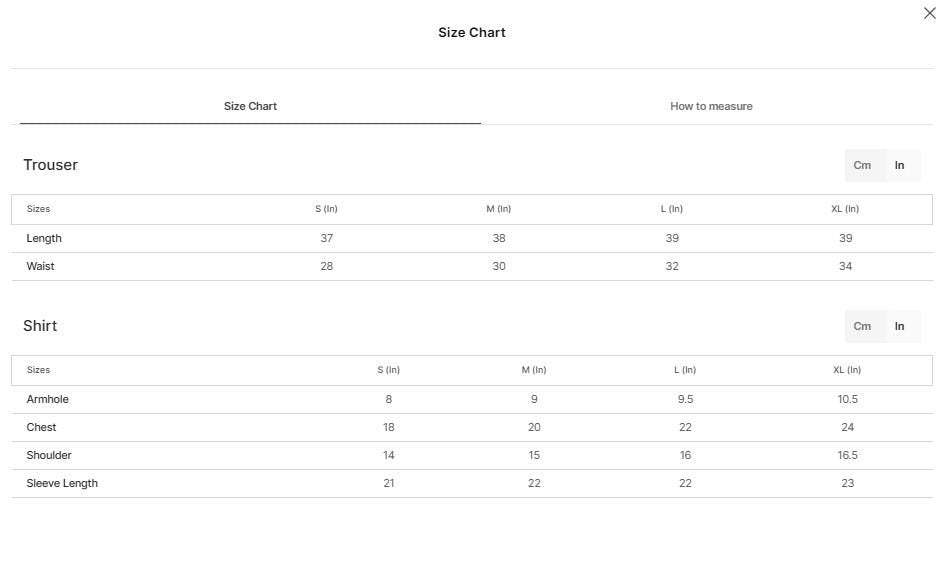The image size is (939, 577).
Task: Close the Size Chart dialog
Action: click(x=929, y=13)
